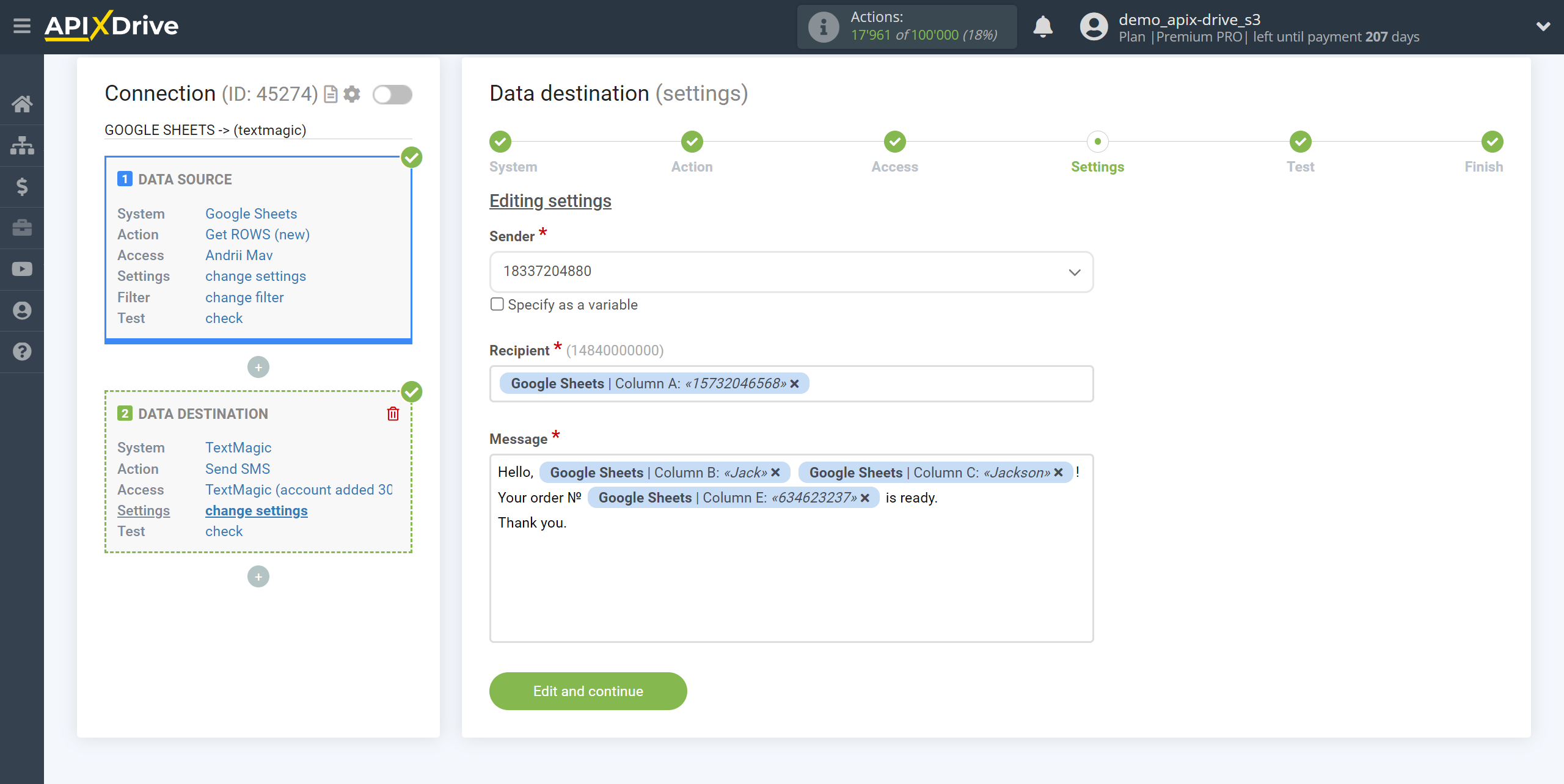Delete the Data Destination block

pos(393,414)
